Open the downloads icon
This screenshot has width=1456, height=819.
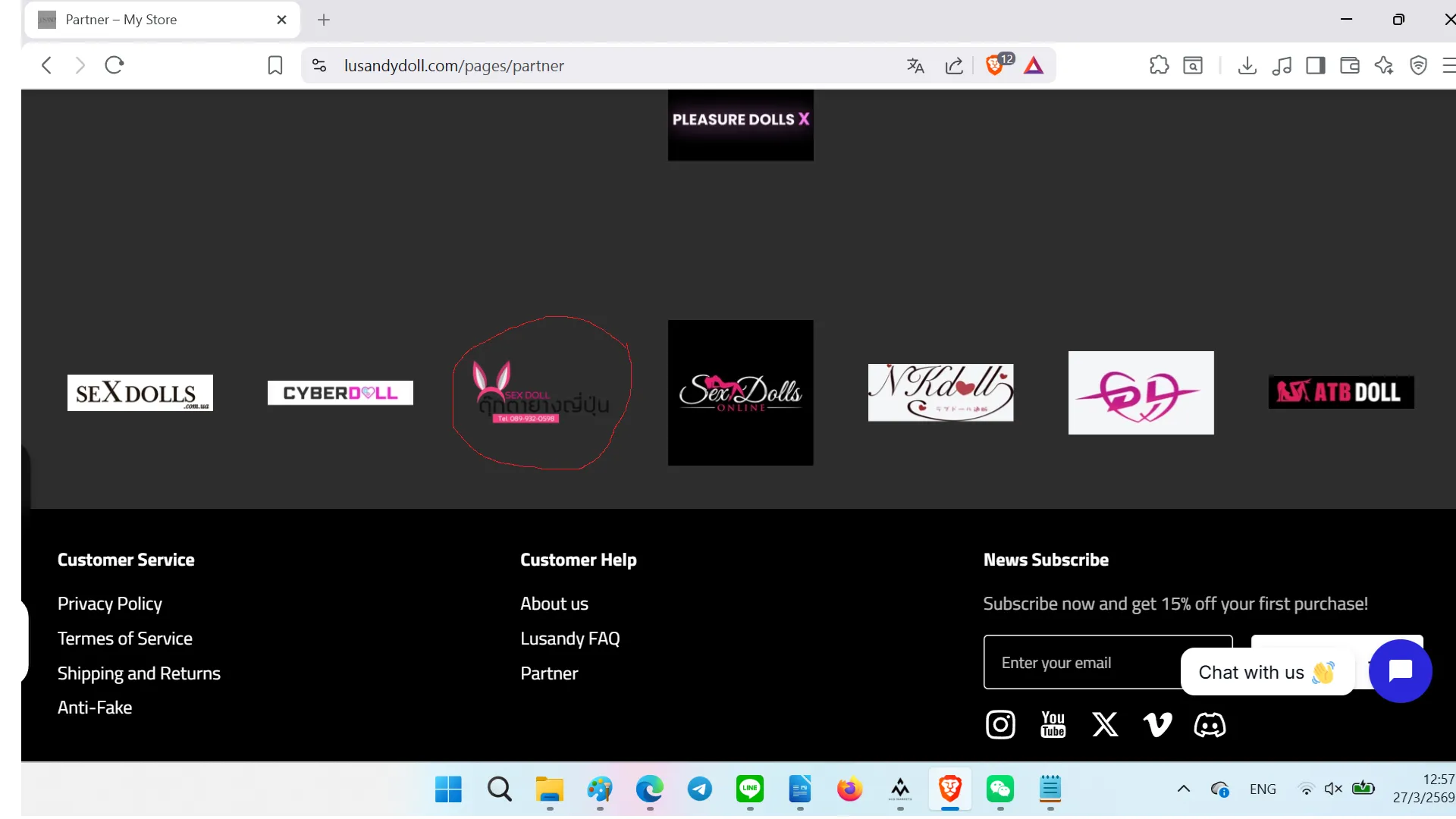pyautogui.click(x=1247, y=65)
